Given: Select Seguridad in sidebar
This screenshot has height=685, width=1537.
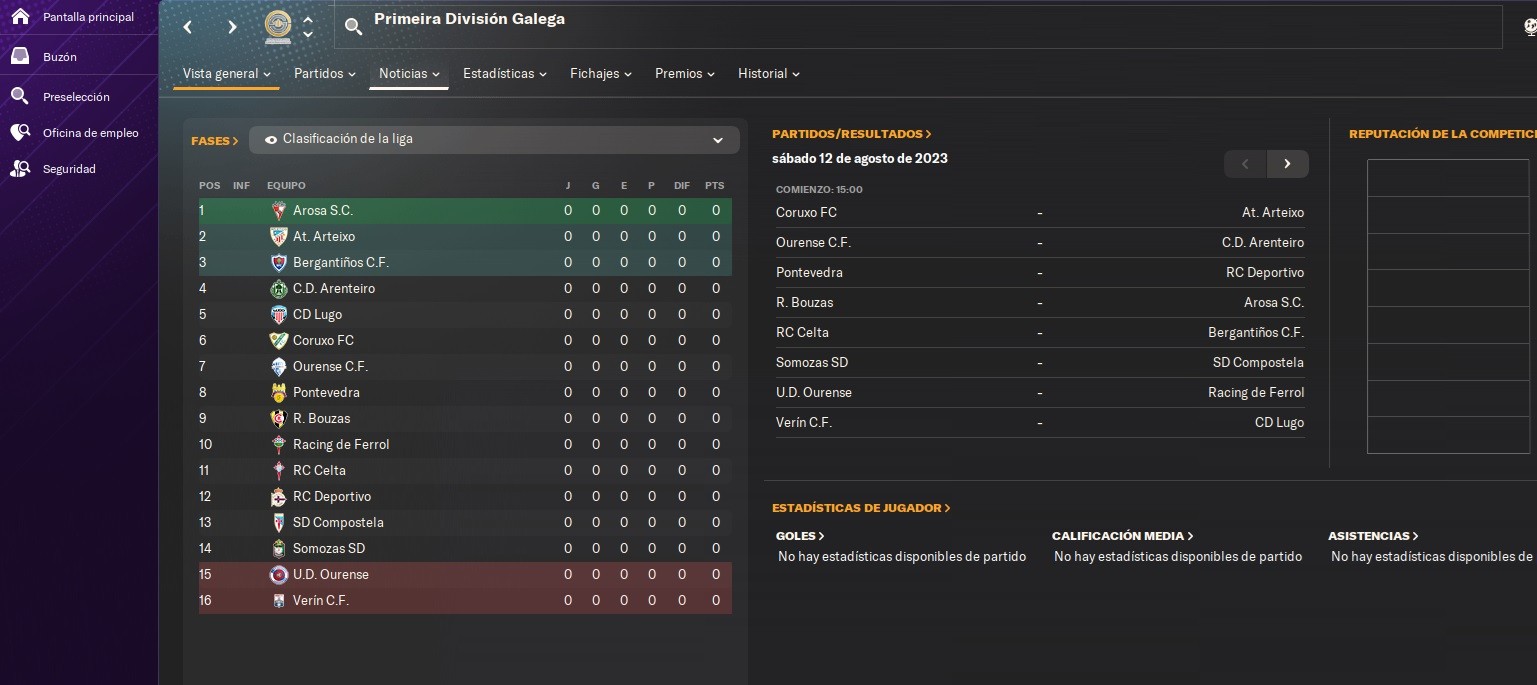Looking at the screenshot, I should click(69, 169).
